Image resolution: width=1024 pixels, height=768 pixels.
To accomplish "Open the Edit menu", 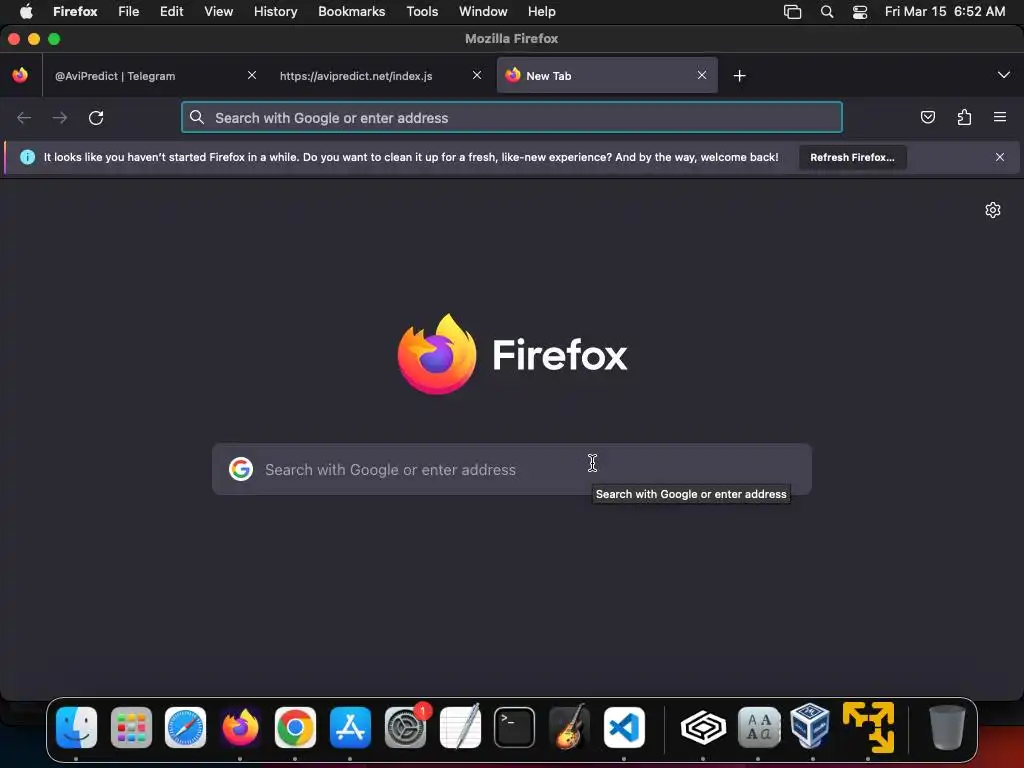I will [x=171, y=11].
